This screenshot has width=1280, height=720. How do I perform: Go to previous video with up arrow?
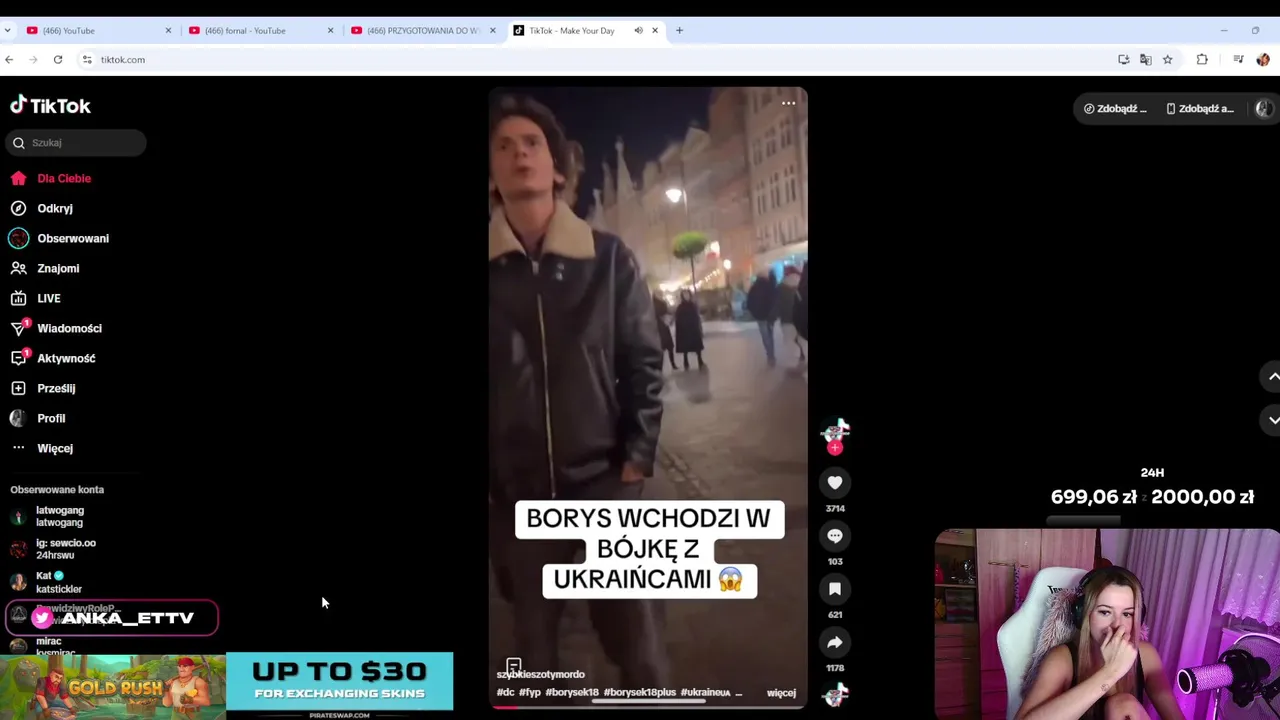(1273, 377)
